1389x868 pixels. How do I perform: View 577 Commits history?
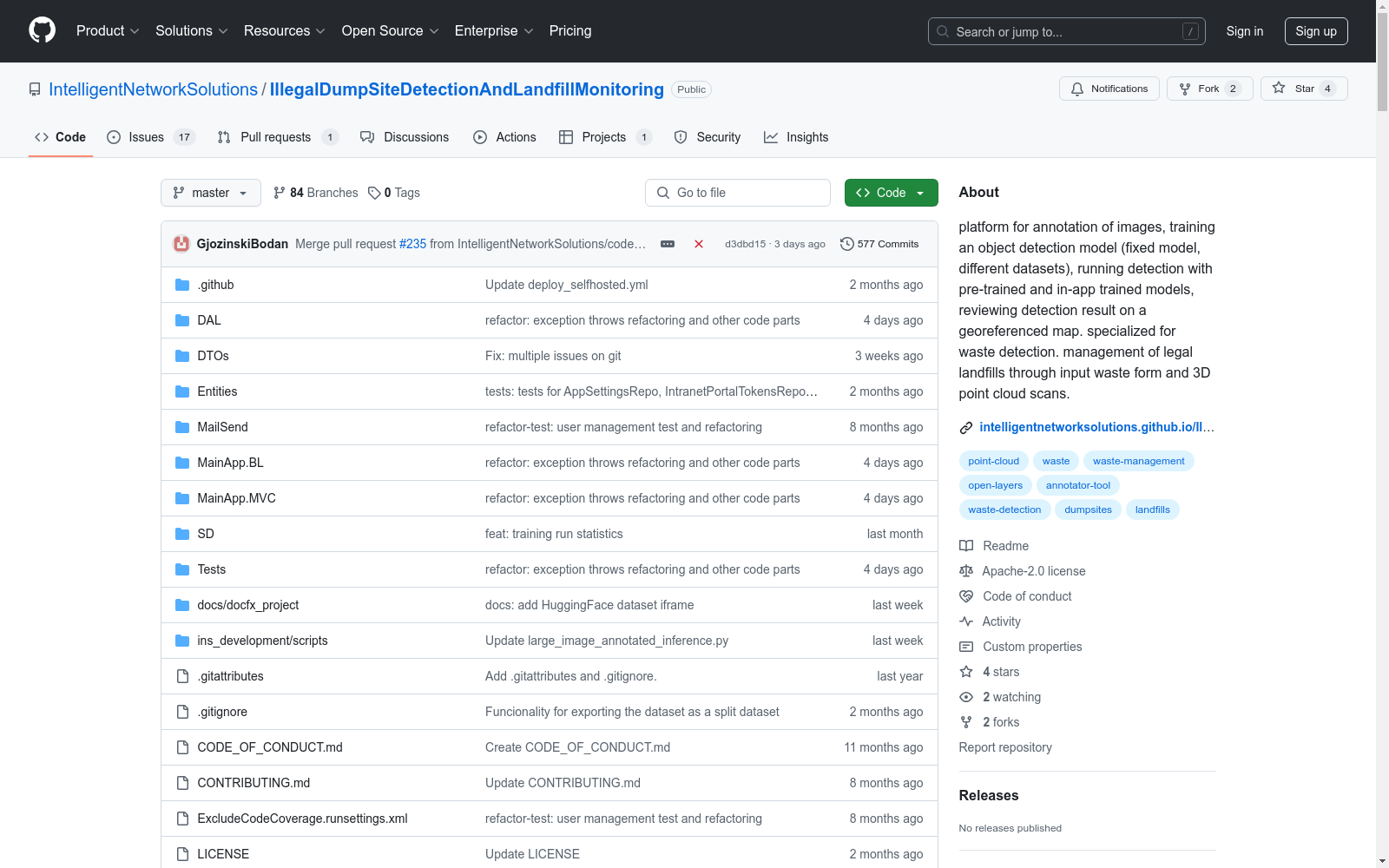tap(879, 244)
